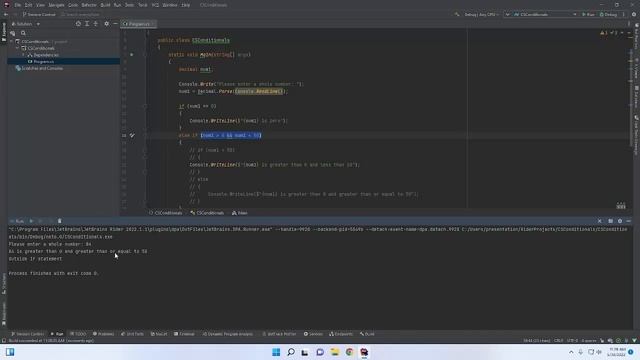The height and width of the screenshot is (360, 640).
Task: Click the Search everywhere field
Action: point(80,14)
